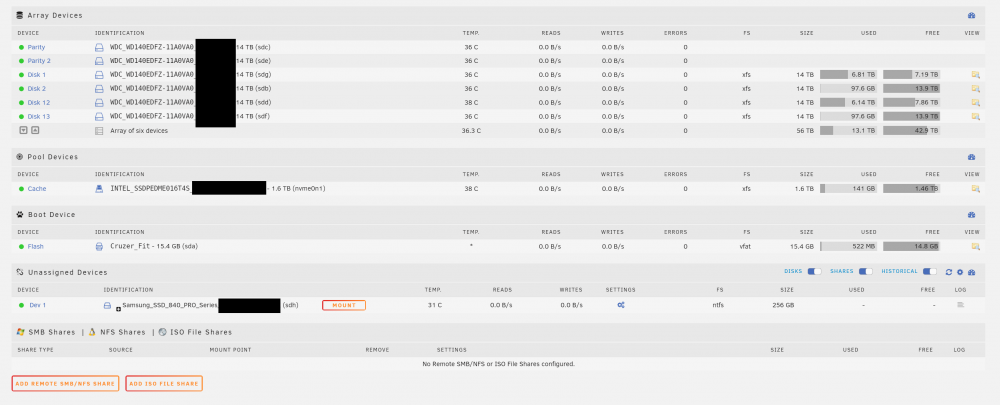Open the Parity device link
The height and width of the screenshot is (405, 1000).
(x=36, y=47)
